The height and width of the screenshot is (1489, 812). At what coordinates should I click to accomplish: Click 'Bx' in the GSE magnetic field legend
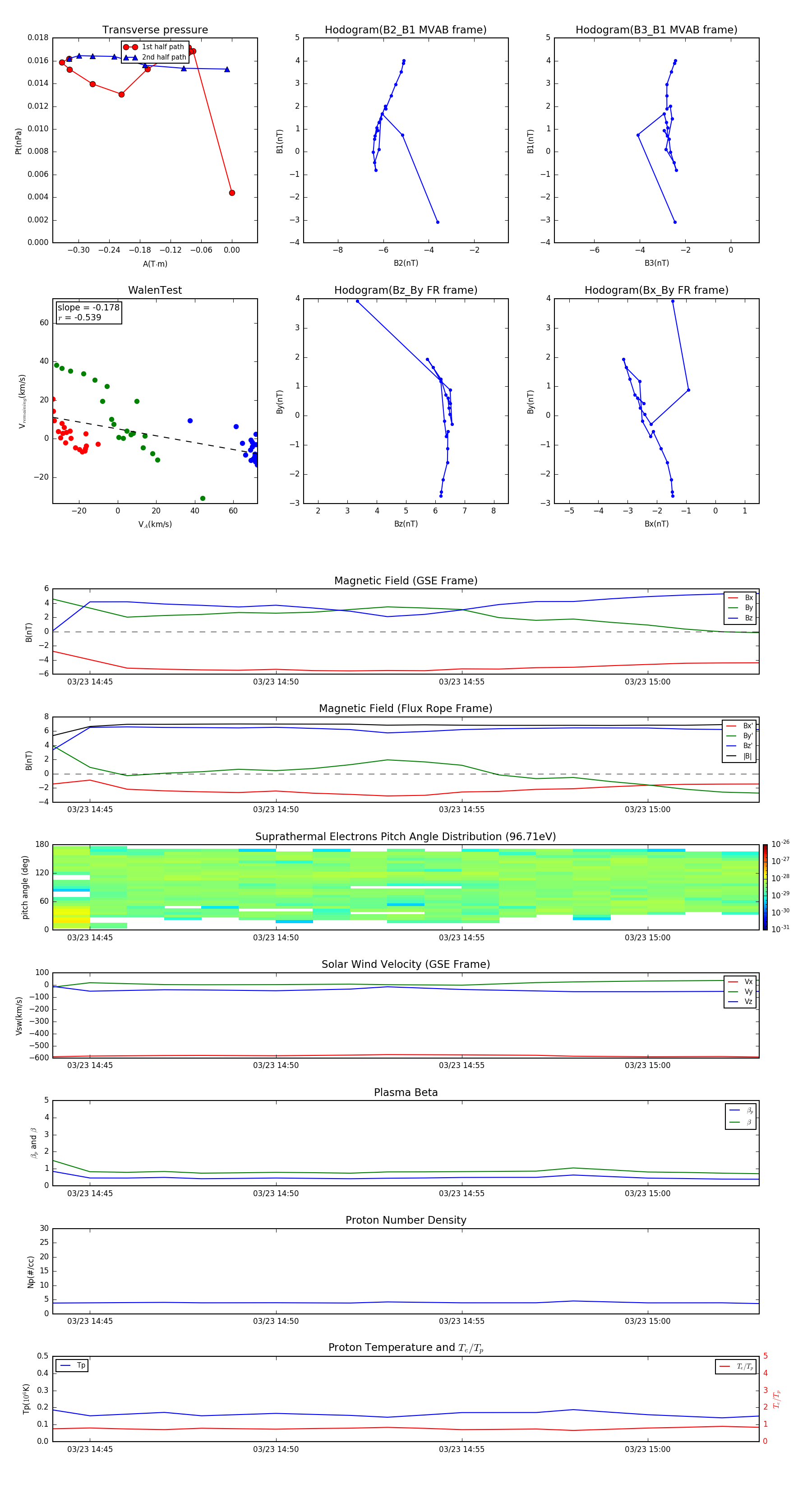(x=748, y=598)
